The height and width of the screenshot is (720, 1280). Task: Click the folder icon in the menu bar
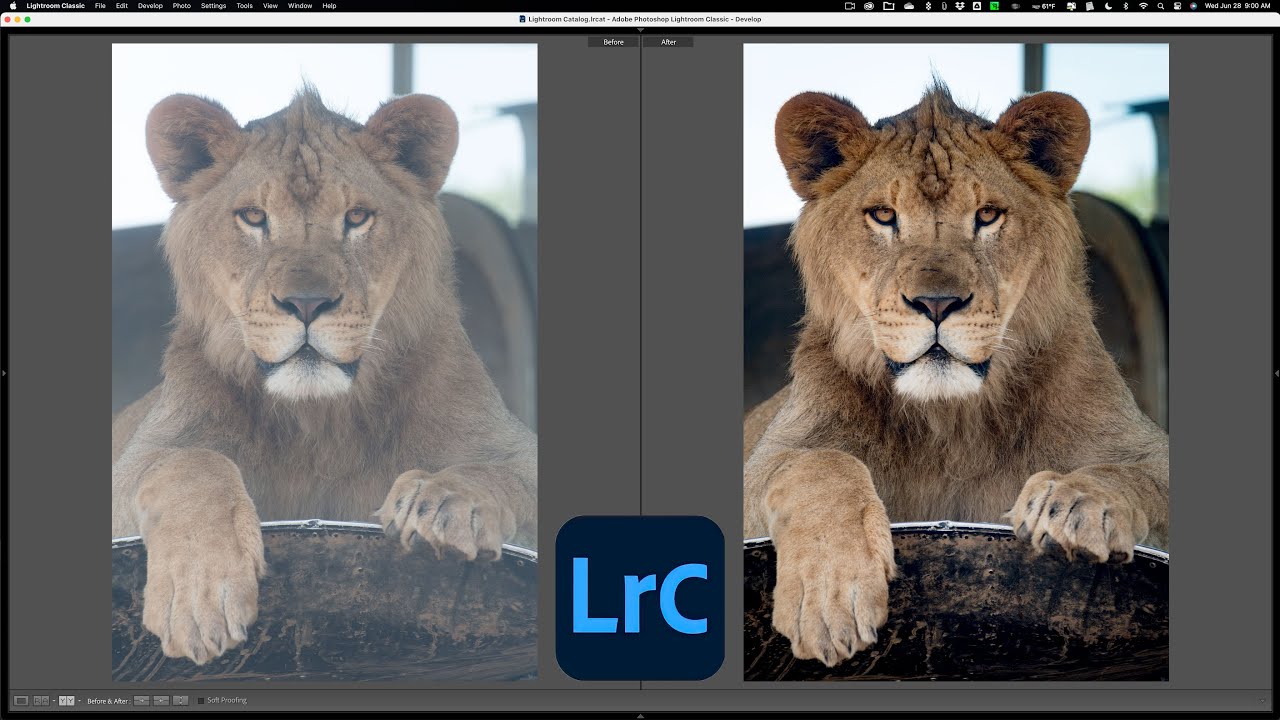pos(888,6)
